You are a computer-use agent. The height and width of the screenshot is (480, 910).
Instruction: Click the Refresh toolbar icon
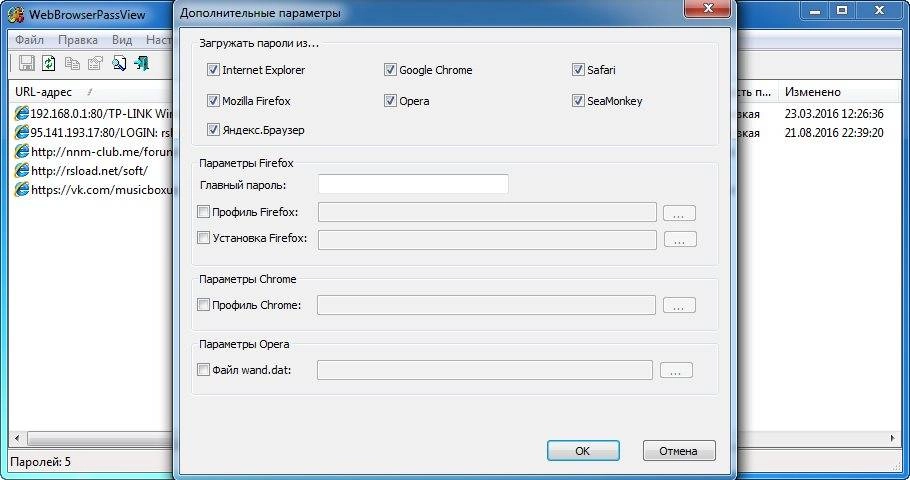tap(49, 63)
